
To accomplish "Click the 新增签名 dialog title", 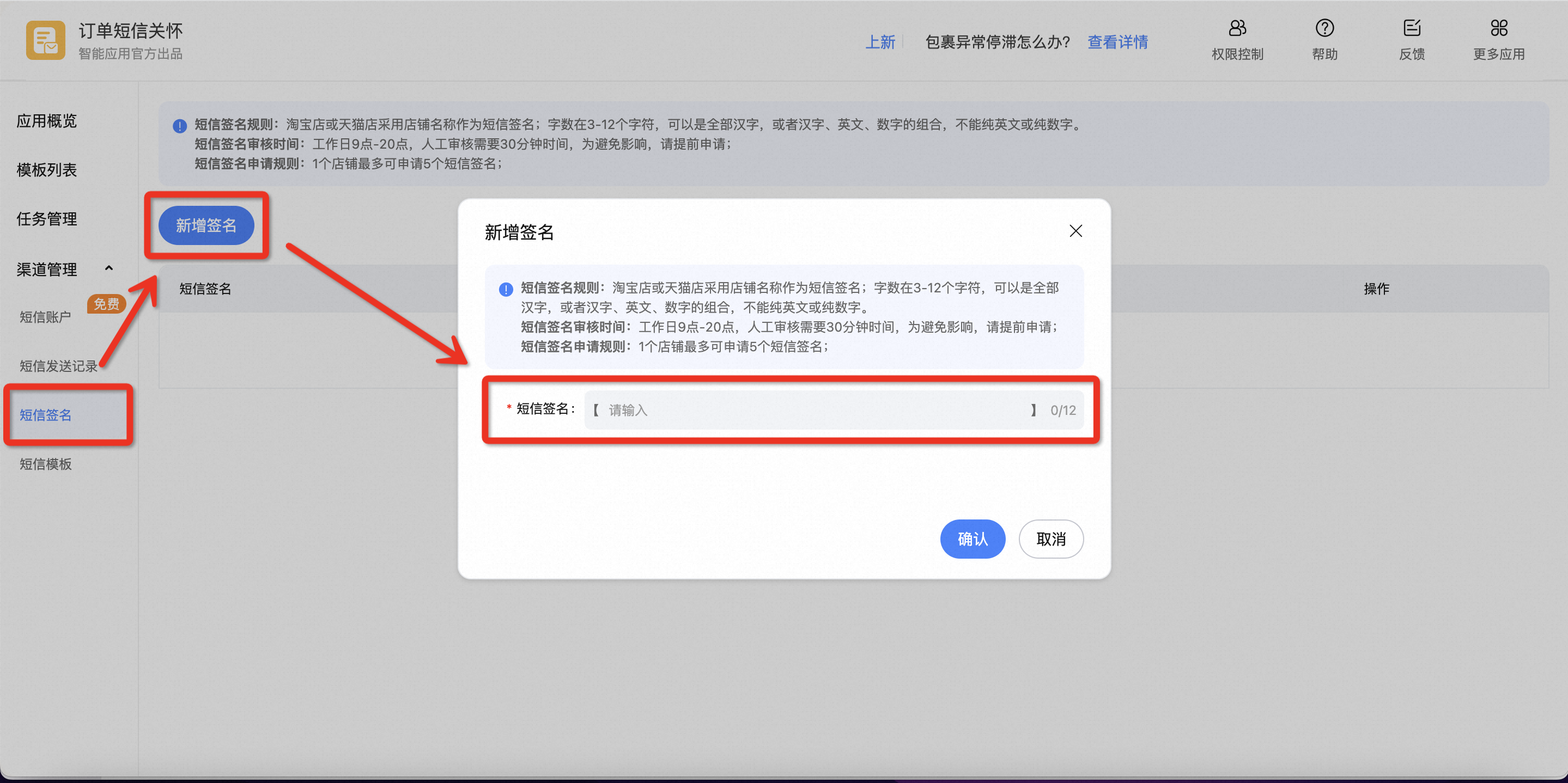I will tap(519, 233).
